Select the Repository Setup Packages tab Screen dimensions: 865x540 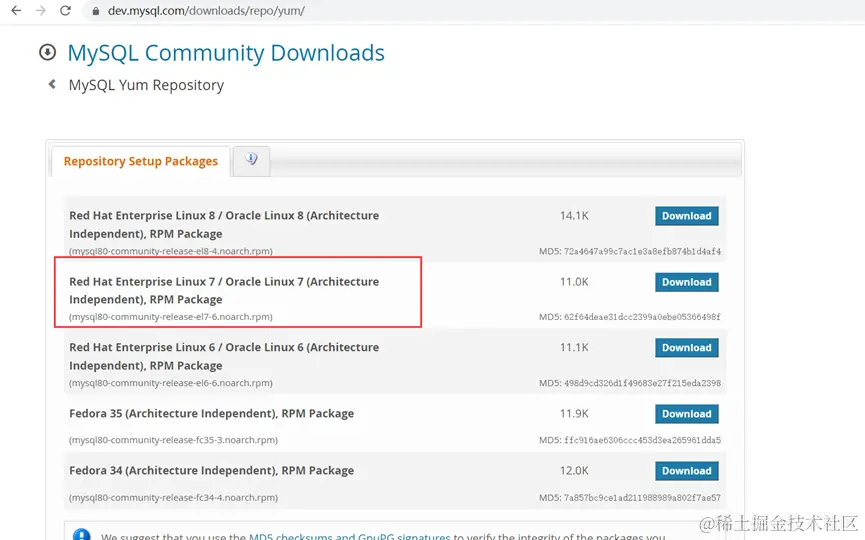141,161
